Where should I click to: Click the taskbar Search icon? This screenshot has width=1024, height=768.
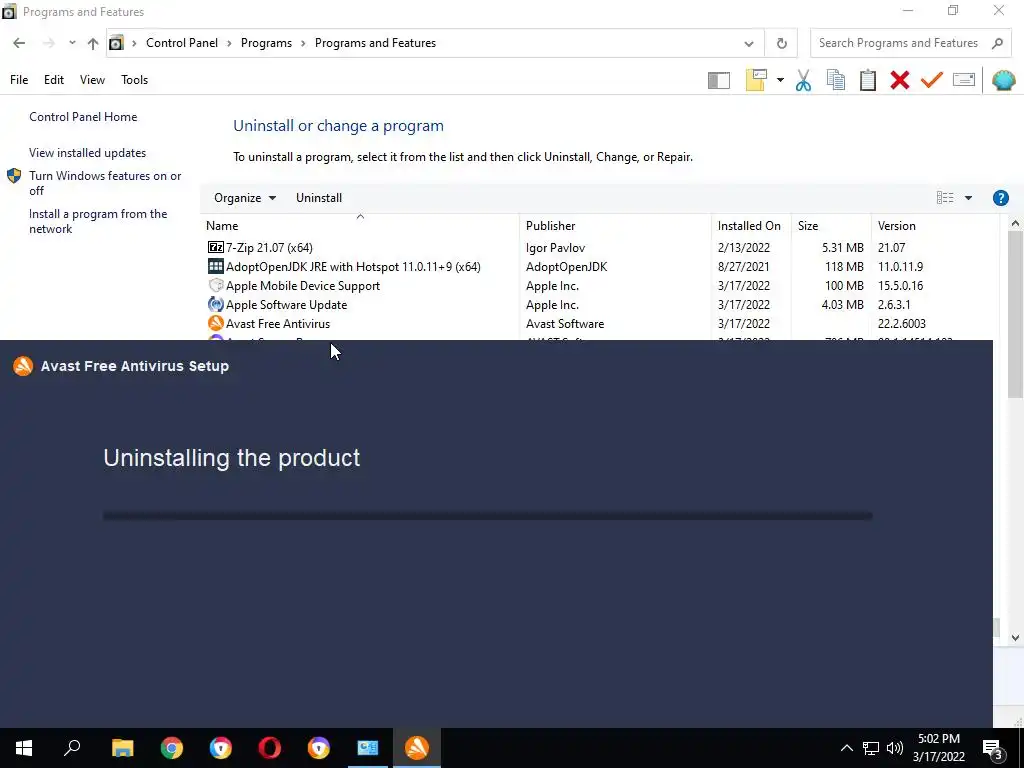coord(72,748)
